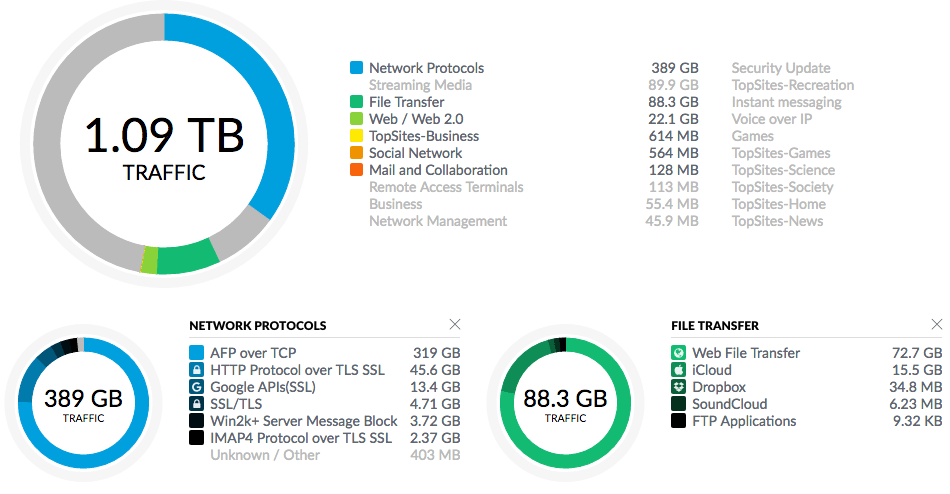This screenshot has height=494, width=950.
Task: Click the 1.09 TB traffic donut chart center
Action: pyautogui.click(x=164, y=144)
